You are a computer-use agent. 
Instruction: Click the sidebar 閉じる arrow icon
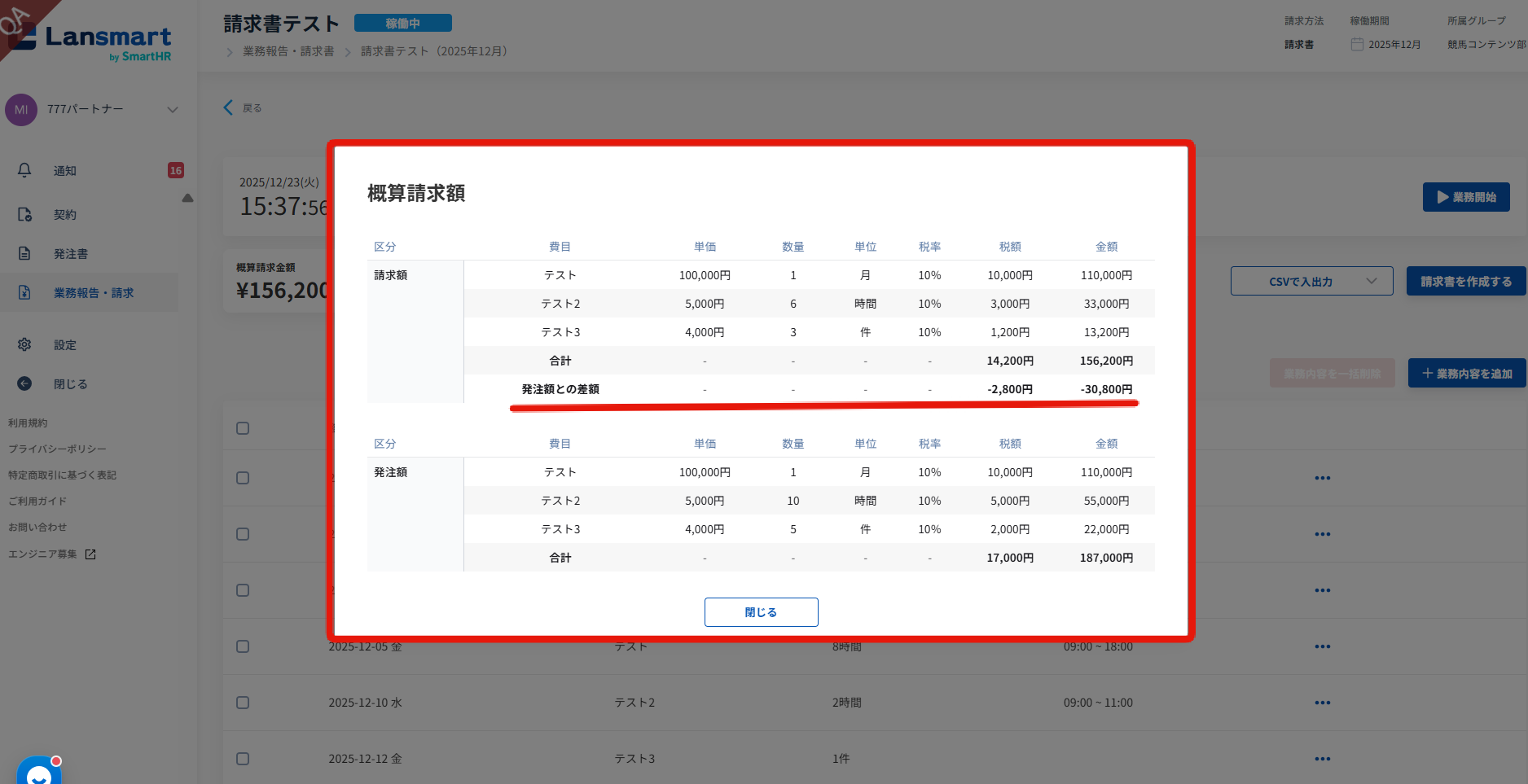click(24, 383)
